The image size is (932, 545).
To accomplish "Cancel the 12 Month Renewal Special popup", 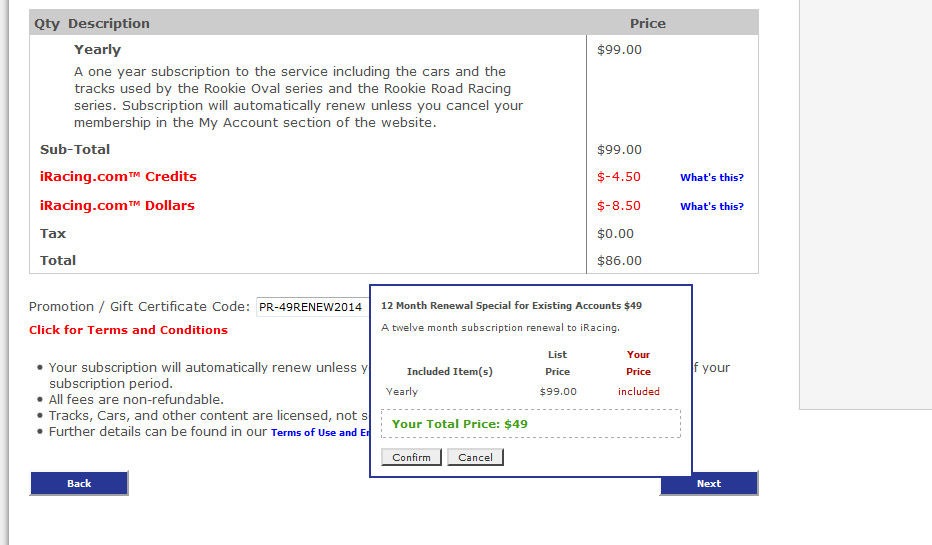I will [x=475, y=457].
